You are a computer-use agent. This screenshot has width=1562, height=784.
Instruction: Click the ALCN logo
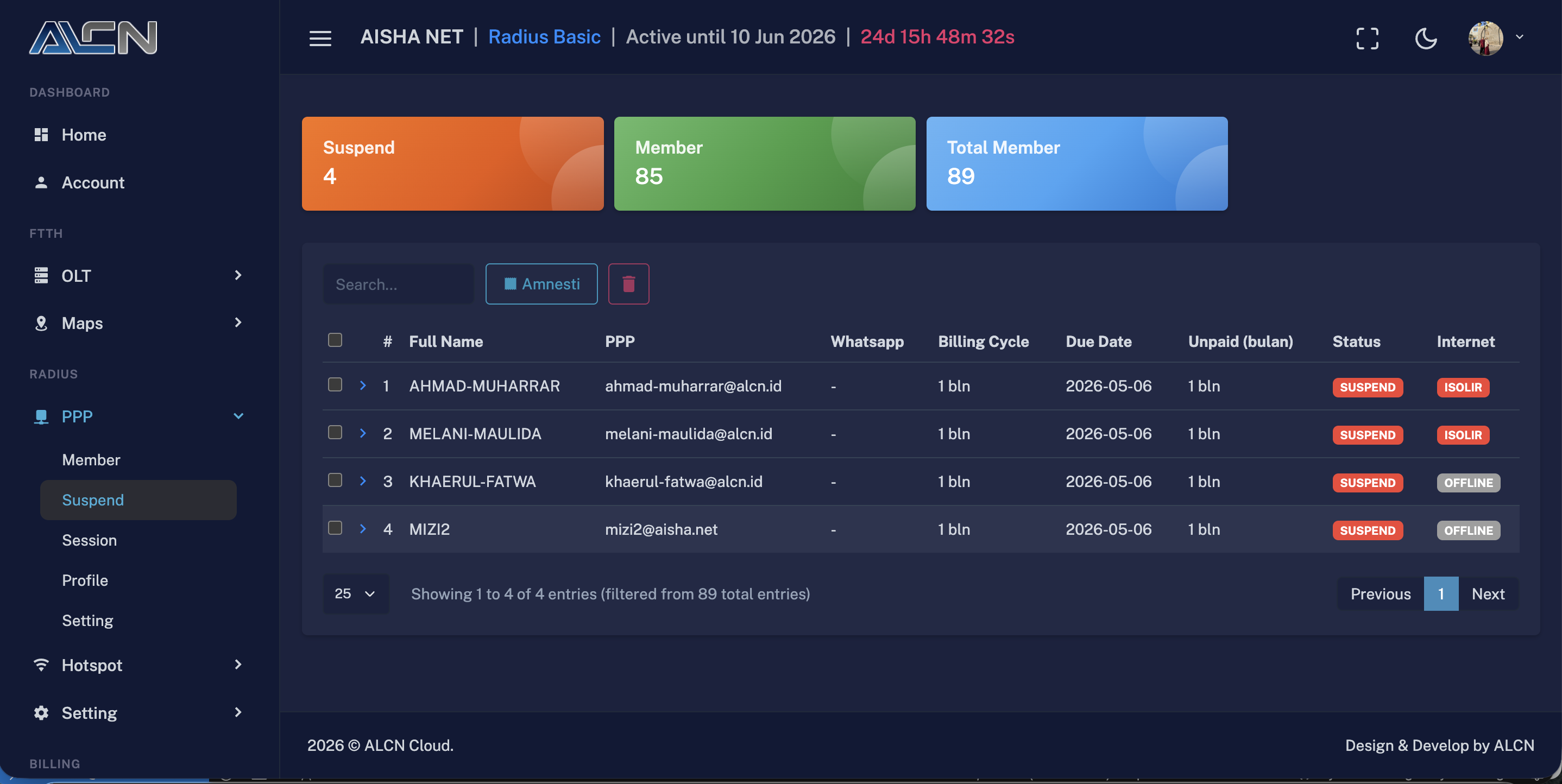click(x=93, y=37)
